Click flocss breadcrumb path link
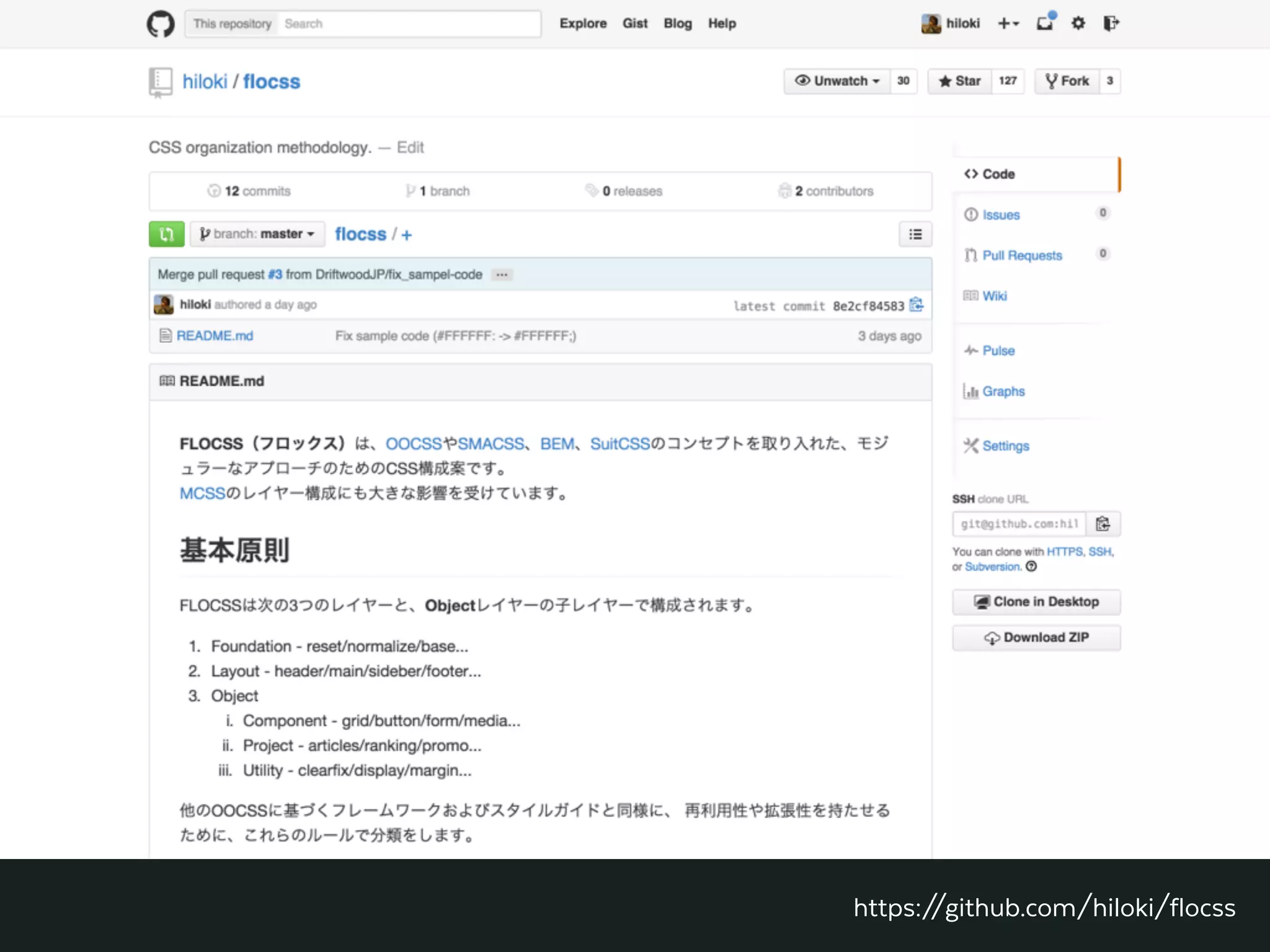 [x=360, y=234]
